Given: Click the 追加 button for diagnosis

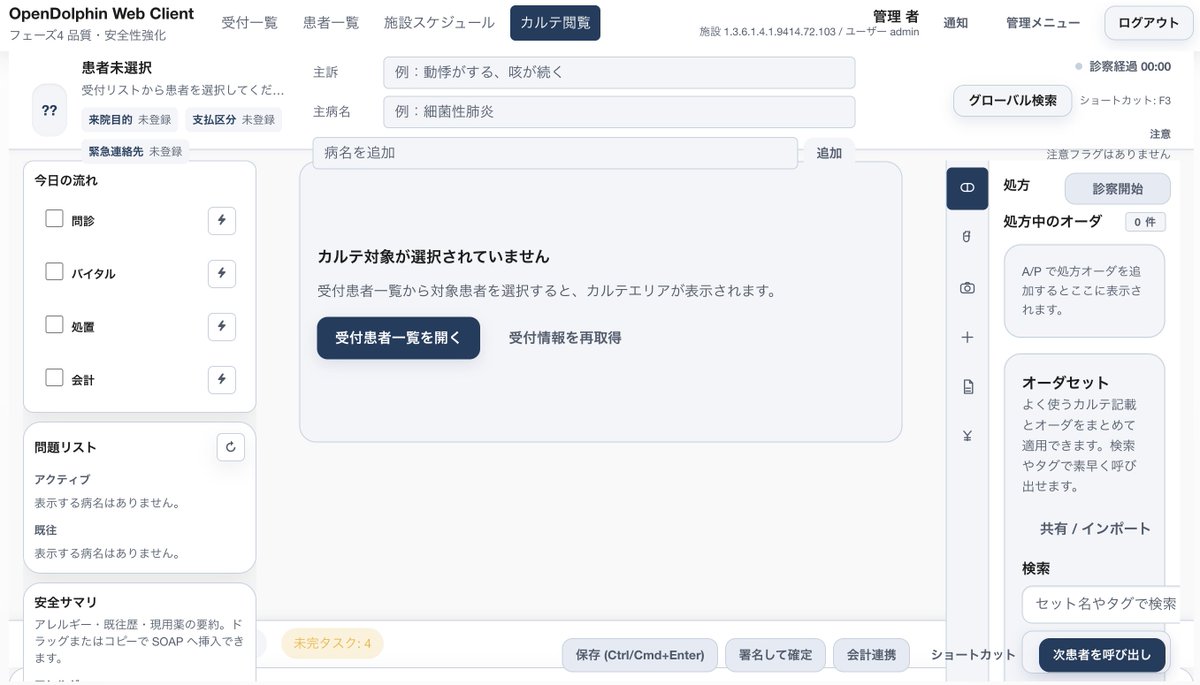Looking at the screenshot, I should 829,153.
